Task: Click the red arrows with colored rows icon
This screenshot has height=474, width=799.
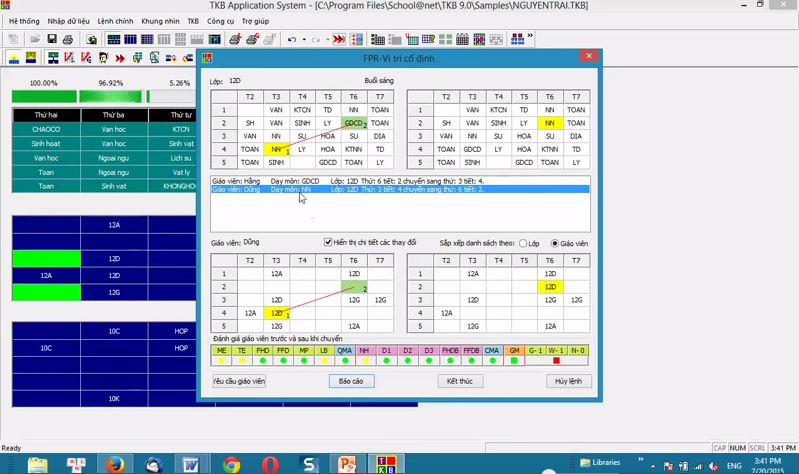Action: point(356,39)
